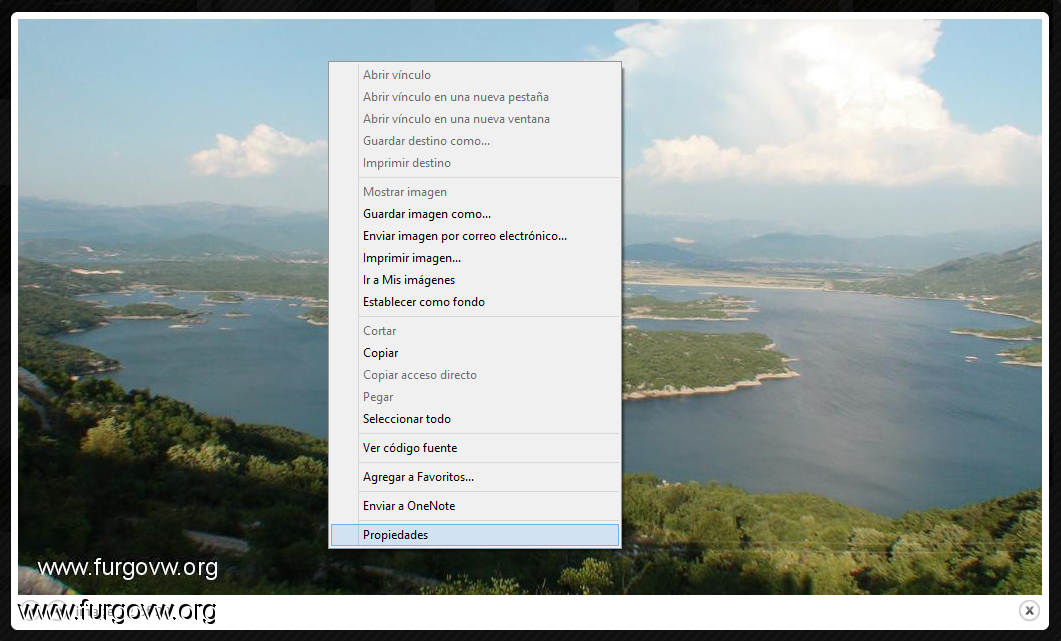
Task: Select Imprimir destino entry
Action: pyautogui.click(x=475, y=163)
